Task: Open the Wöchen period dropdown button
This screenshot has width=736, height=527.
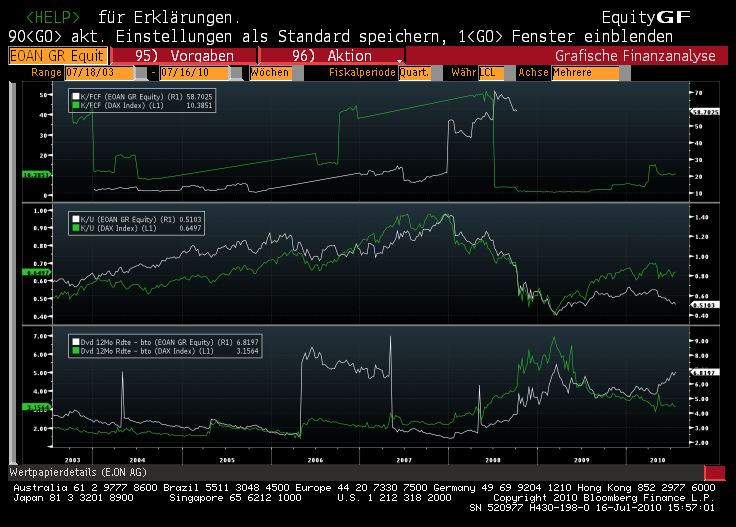Action: pos(298,73)
